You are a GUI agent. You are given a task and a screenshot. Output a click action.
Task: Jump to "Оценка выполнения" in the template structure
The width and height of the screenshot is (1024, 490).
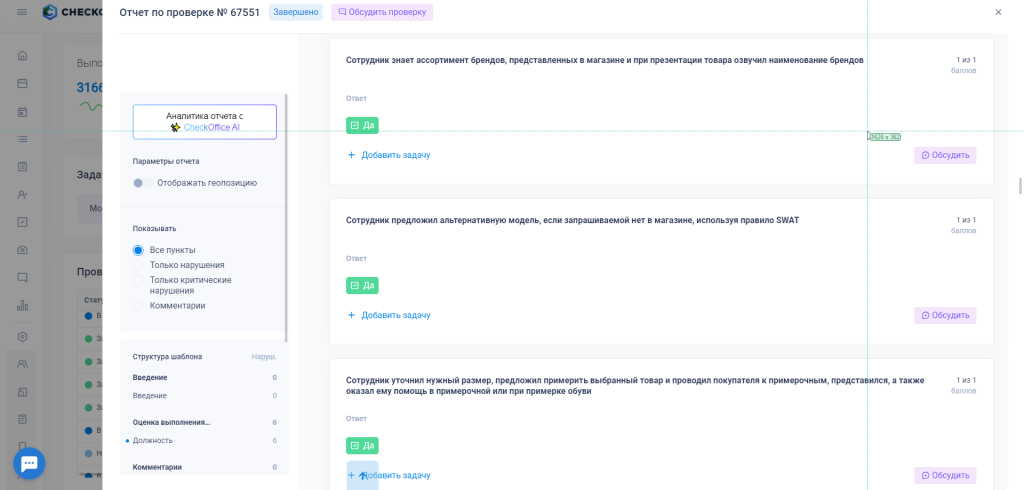(x=171, y=422)
